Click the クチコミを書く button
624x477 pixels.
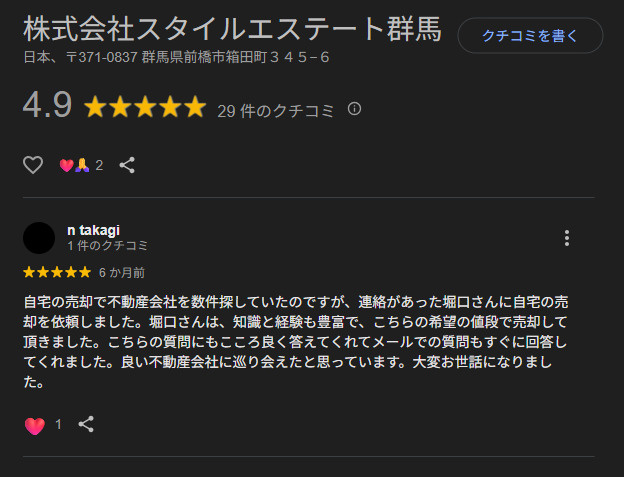coord(530,36)
